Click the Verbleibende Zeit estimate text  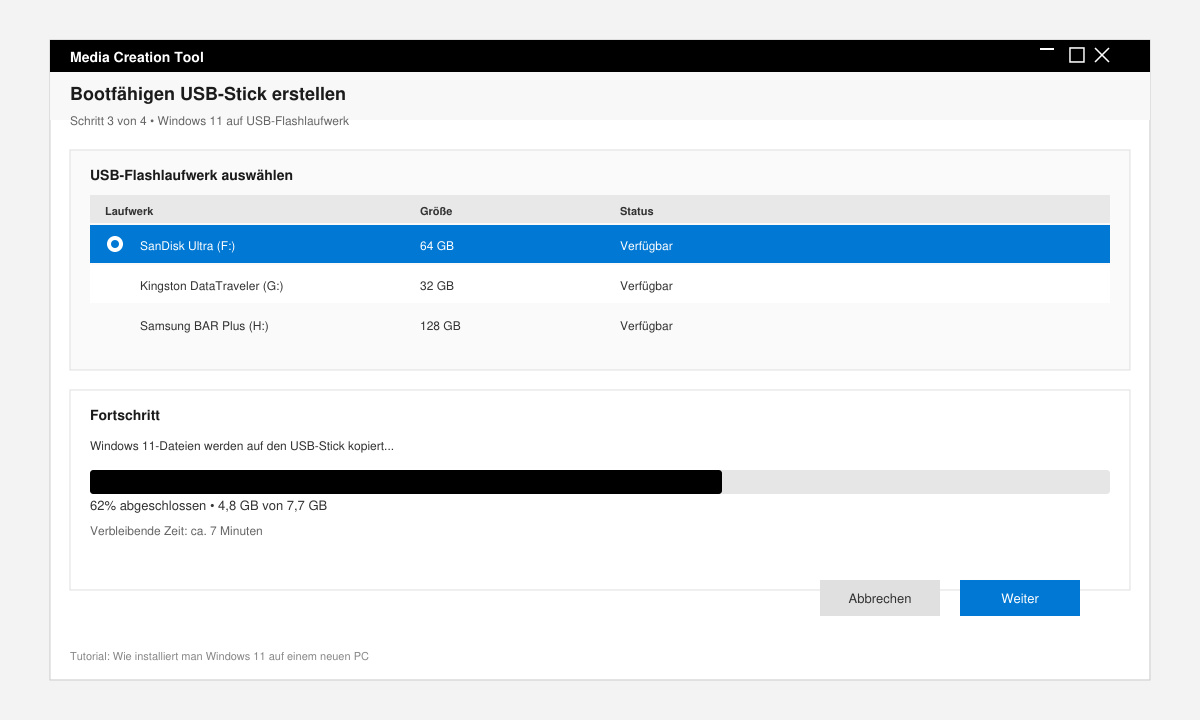176,531
